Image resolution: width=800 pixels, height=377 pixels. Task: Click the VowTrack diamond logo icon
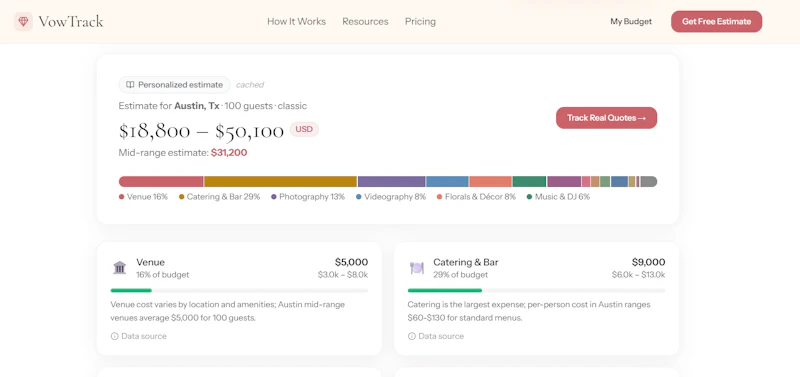(x=23, y=21)
